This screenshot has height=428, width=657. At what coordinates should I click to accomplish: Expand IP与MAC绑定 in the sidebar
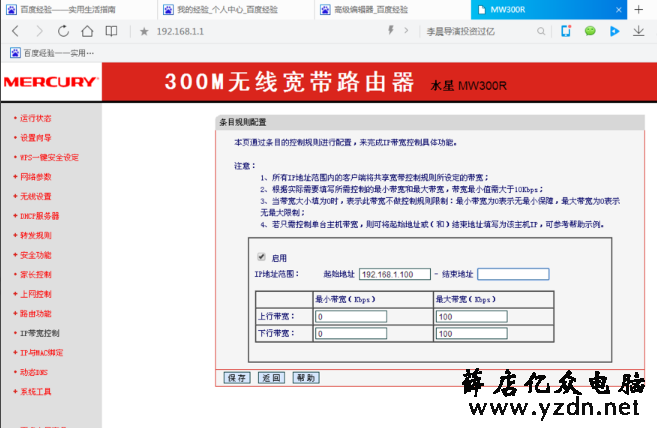41,353
